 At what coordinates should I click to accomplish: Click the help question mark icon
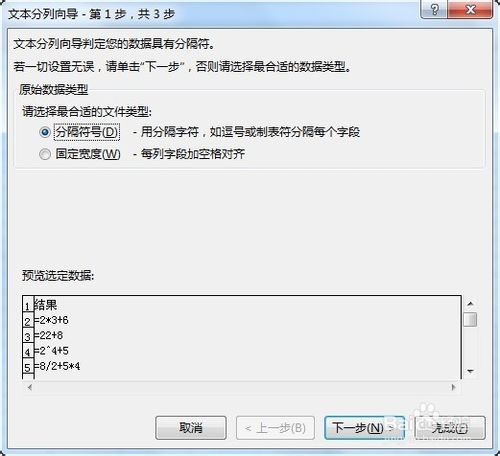coord(434,9)
